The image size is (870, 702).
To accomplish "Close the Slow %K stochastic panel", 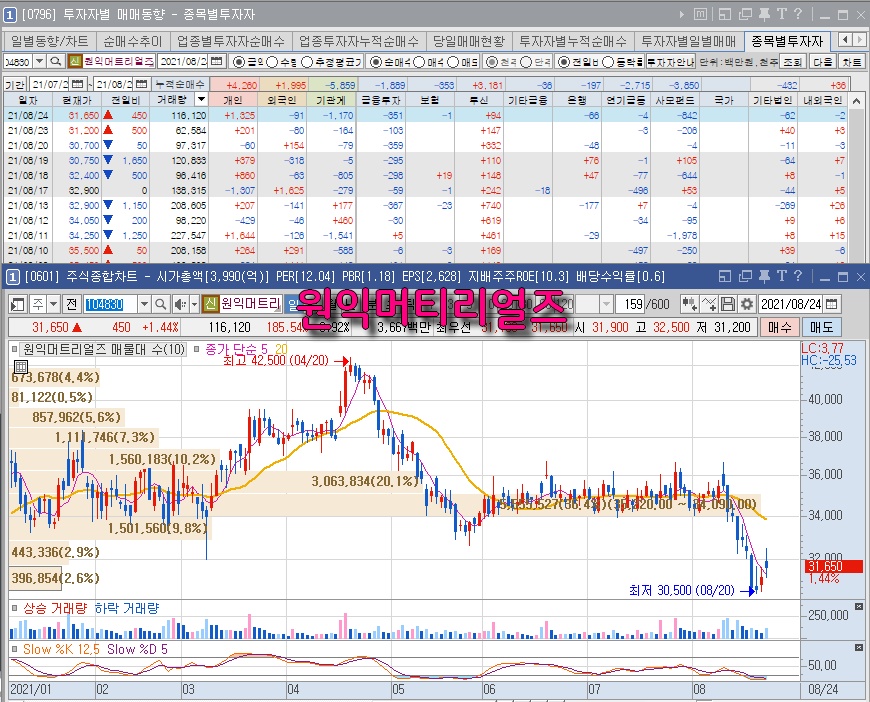I will pos(859,648).
